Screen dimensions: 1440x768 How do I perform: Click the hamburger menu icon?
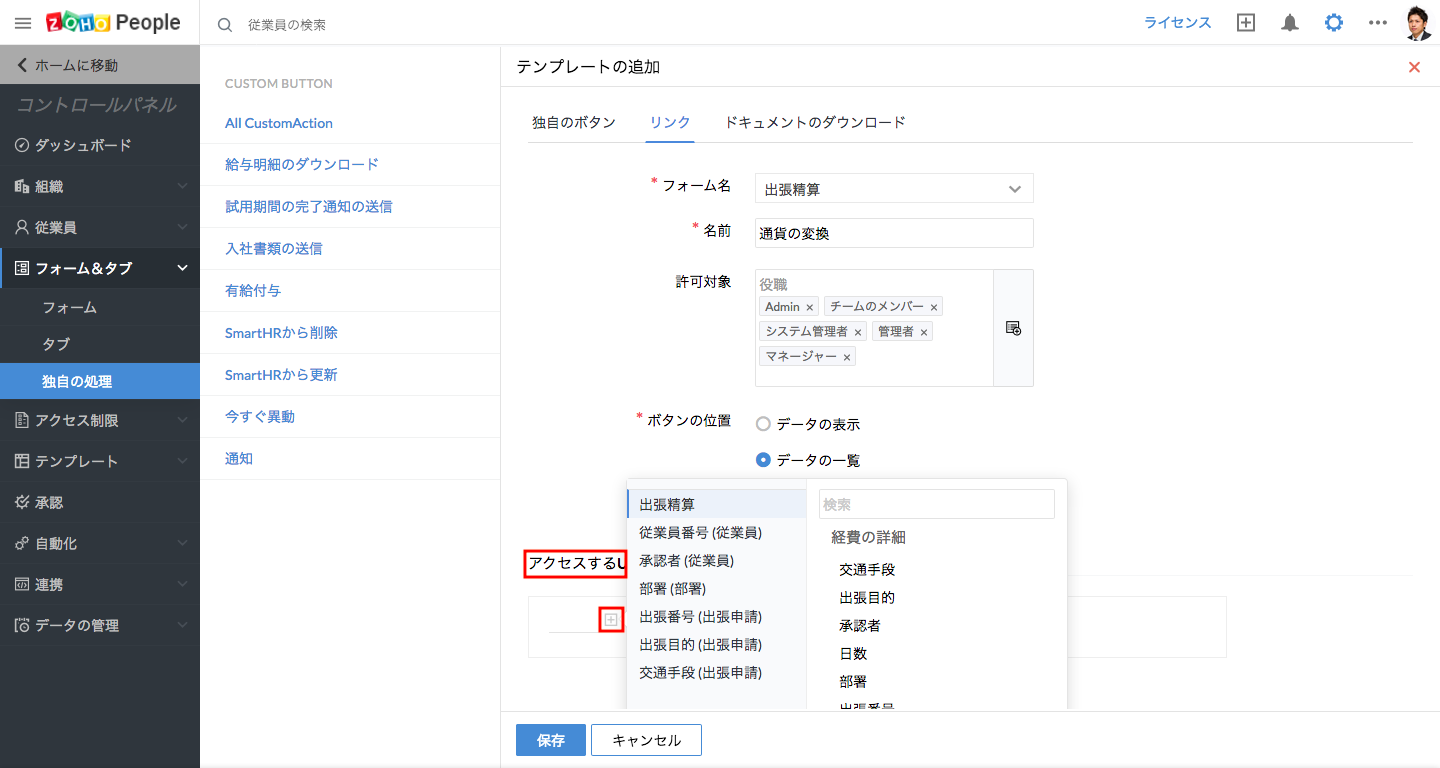click(x=23, y=23)
